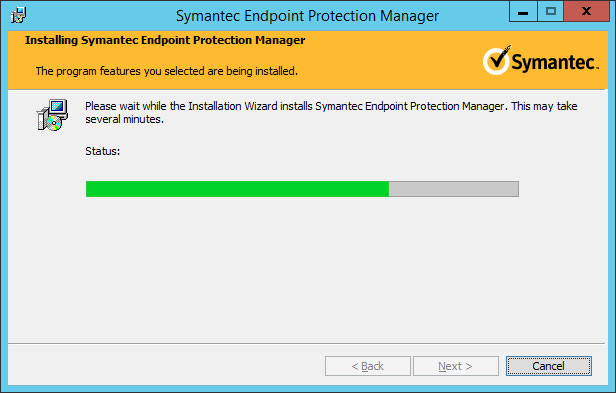Click the disabled Next button
The height and width of the screenshot is (393, 616).
(x=456, y=366)
